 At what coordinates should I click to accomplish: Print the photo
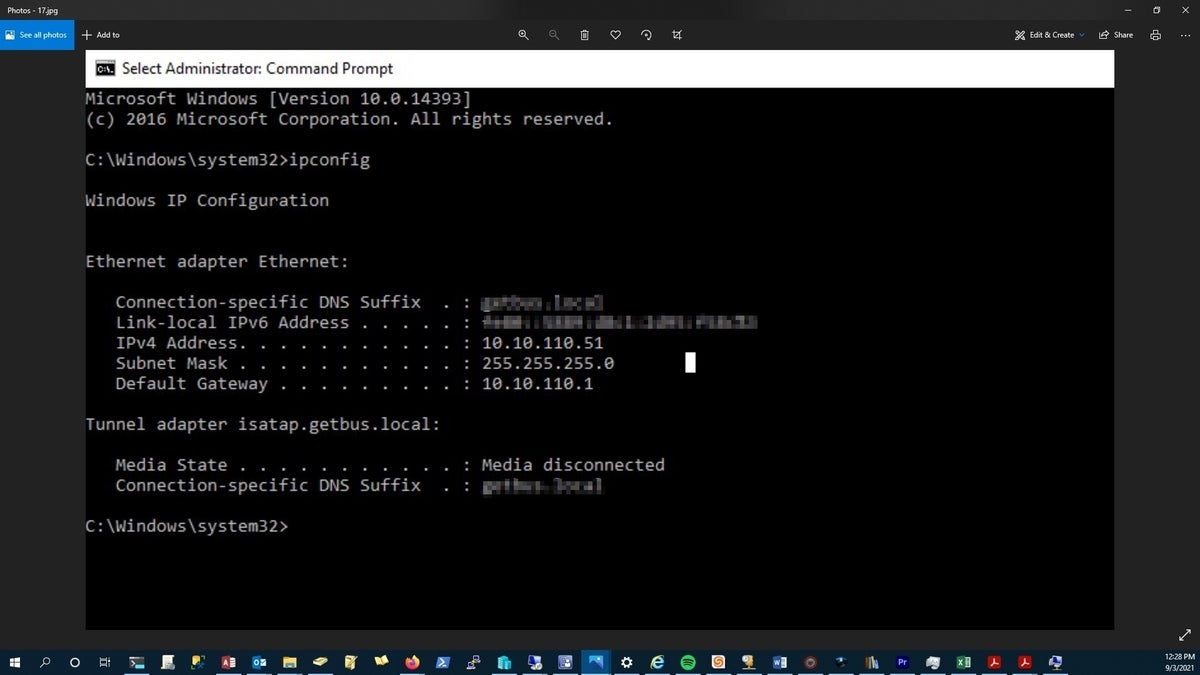coord(1155,35)
